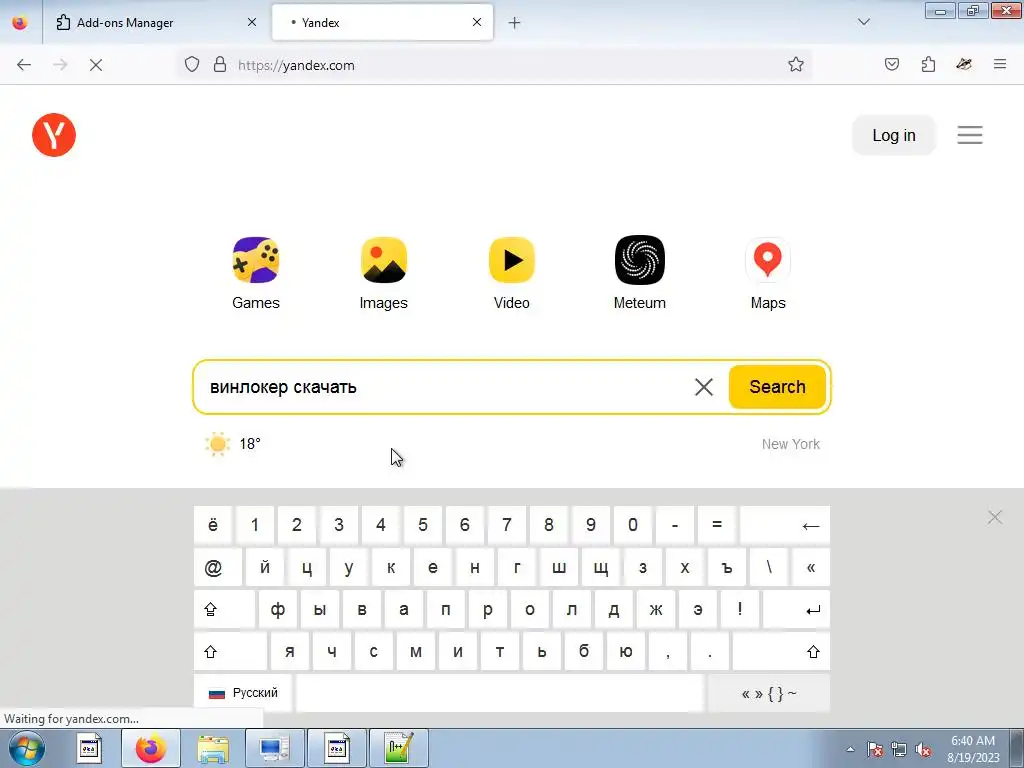Open tracking protection shield info
The height and width of the screenshot is (768, 1024).
point(191,65)
